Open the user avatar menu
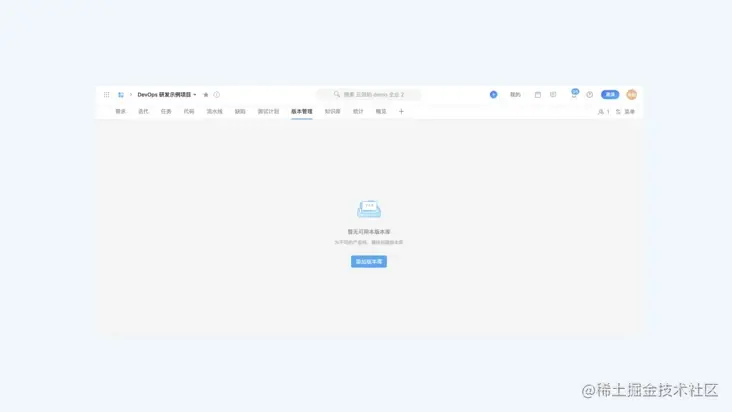This screenshot has width=732, height=412. 632,95
